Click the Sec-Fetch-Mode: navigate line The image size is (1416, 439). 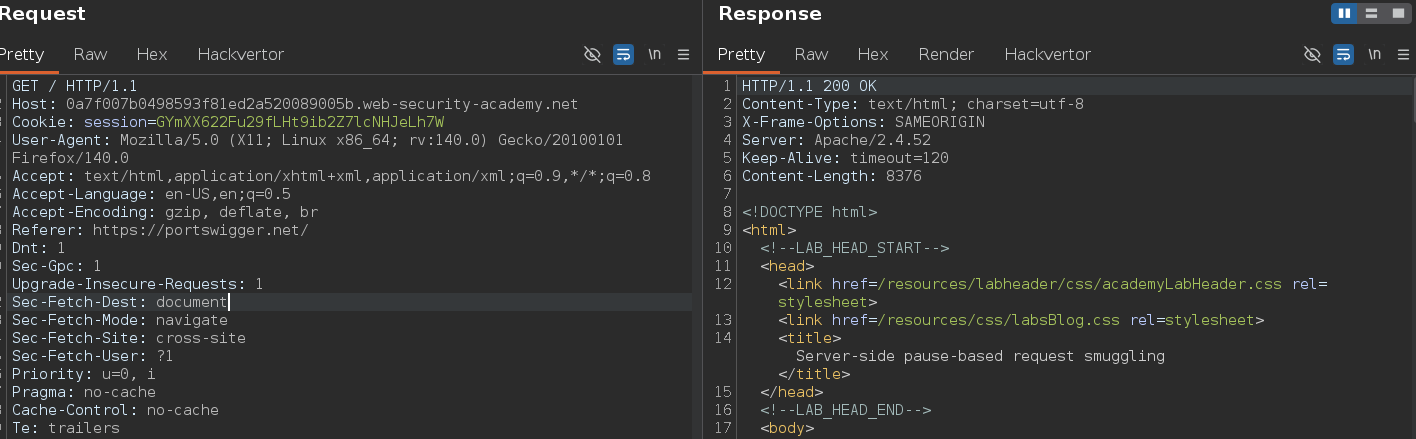(120, 320)
